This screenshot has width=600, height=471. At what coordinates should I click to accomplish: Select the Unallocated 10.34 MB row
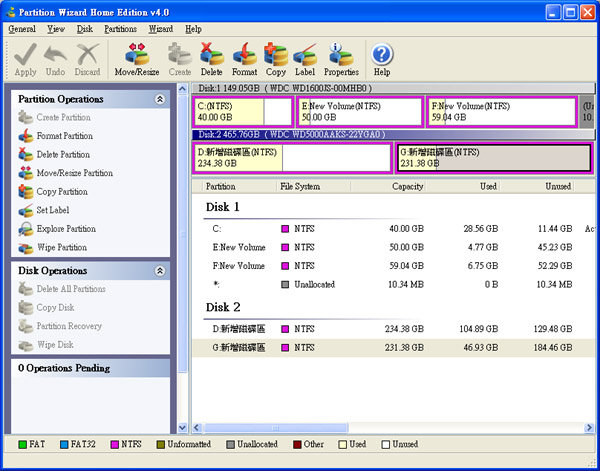[393, 285]
